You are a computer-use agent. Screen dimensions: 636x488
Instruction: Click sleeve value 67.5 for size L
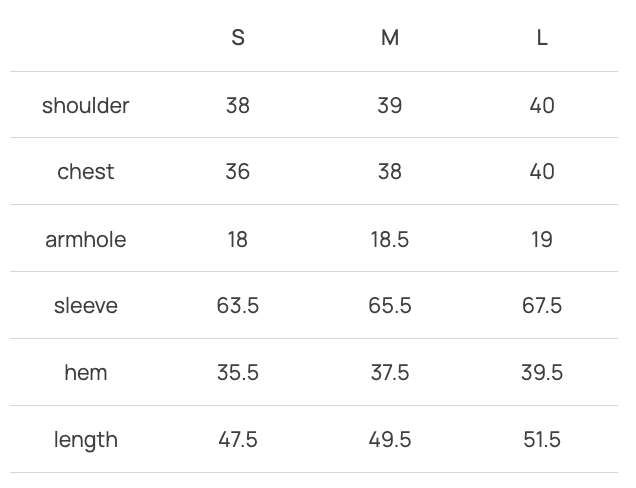(542, 306)
